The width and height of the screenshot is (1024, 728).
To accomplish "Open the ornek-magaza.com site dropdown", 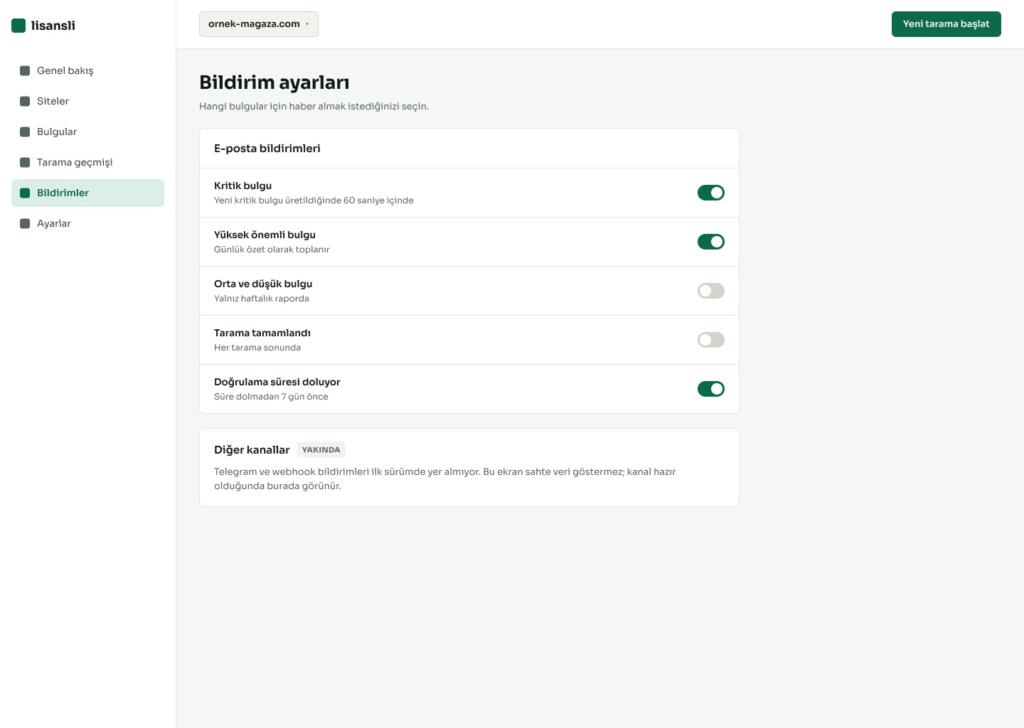I will click(x=259, y=24).
